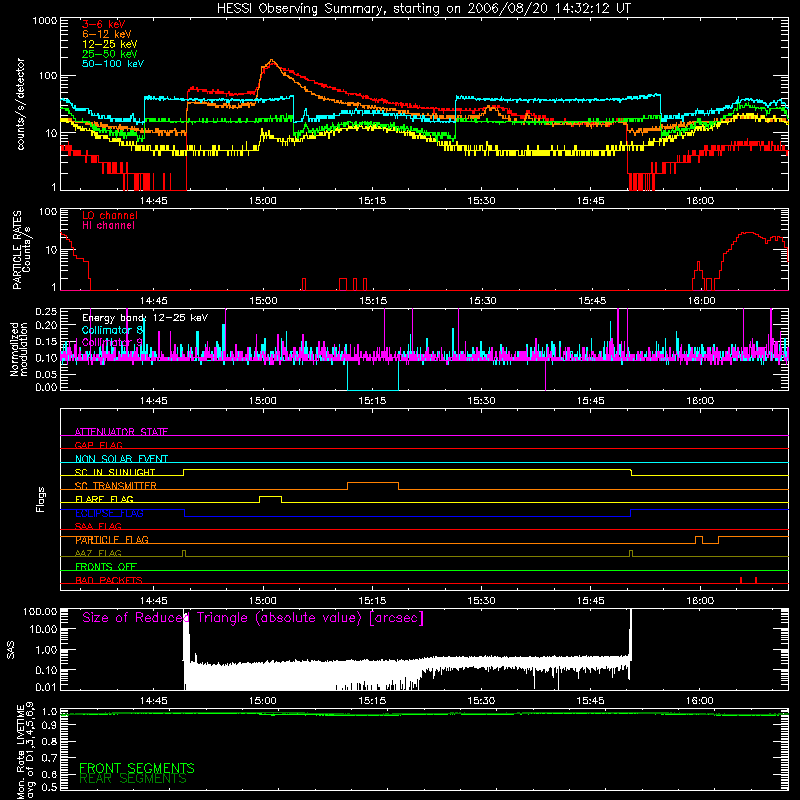Click the 'counts/s/detector' axis label
Image resolution: width=800 pixels, height=800 pixels.
pyautogui.click(x=21, y=104)
